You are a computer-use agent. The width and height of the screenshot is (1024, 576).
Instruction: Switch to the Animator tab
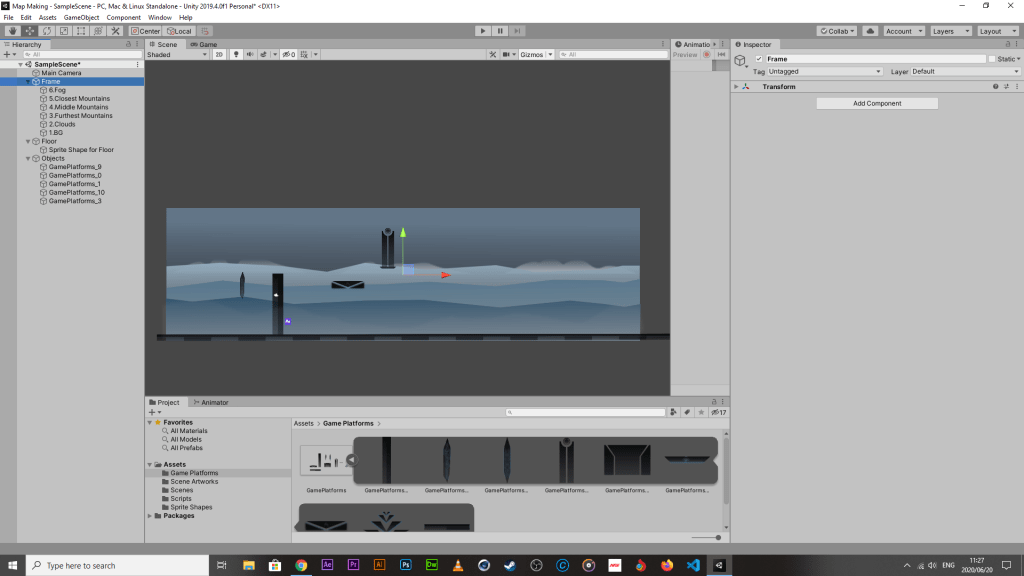[x=213, y=402]
